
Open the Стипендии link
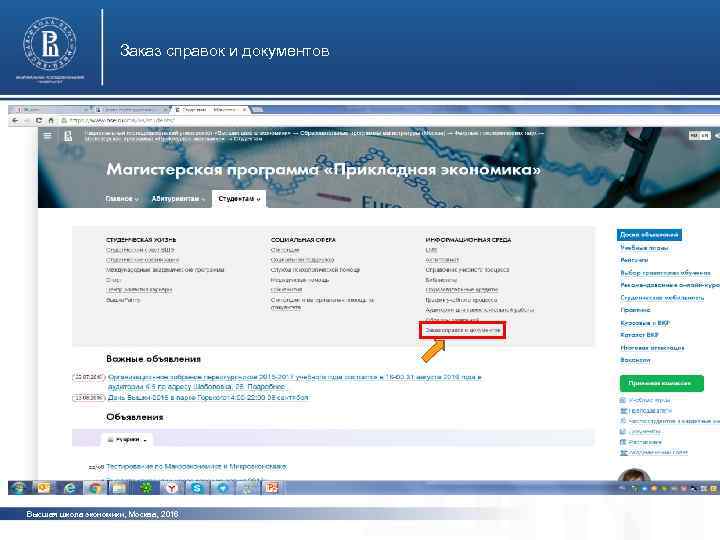285,250
